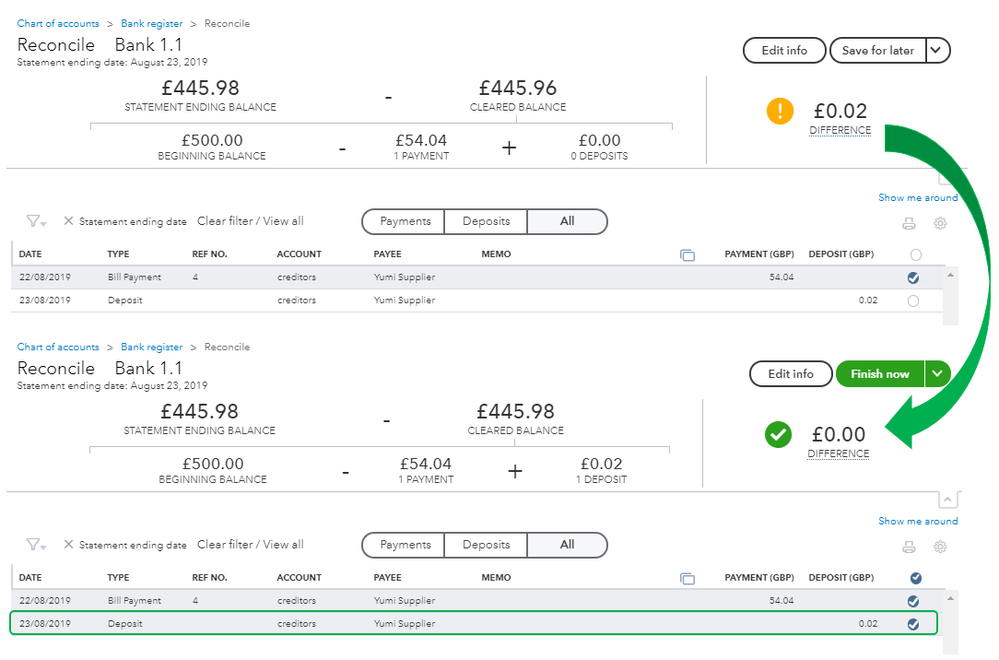Click the green checkmark icon beside £0.00 difference
The height and width of the screenshot is (660, 999).
tap(778, 435)
